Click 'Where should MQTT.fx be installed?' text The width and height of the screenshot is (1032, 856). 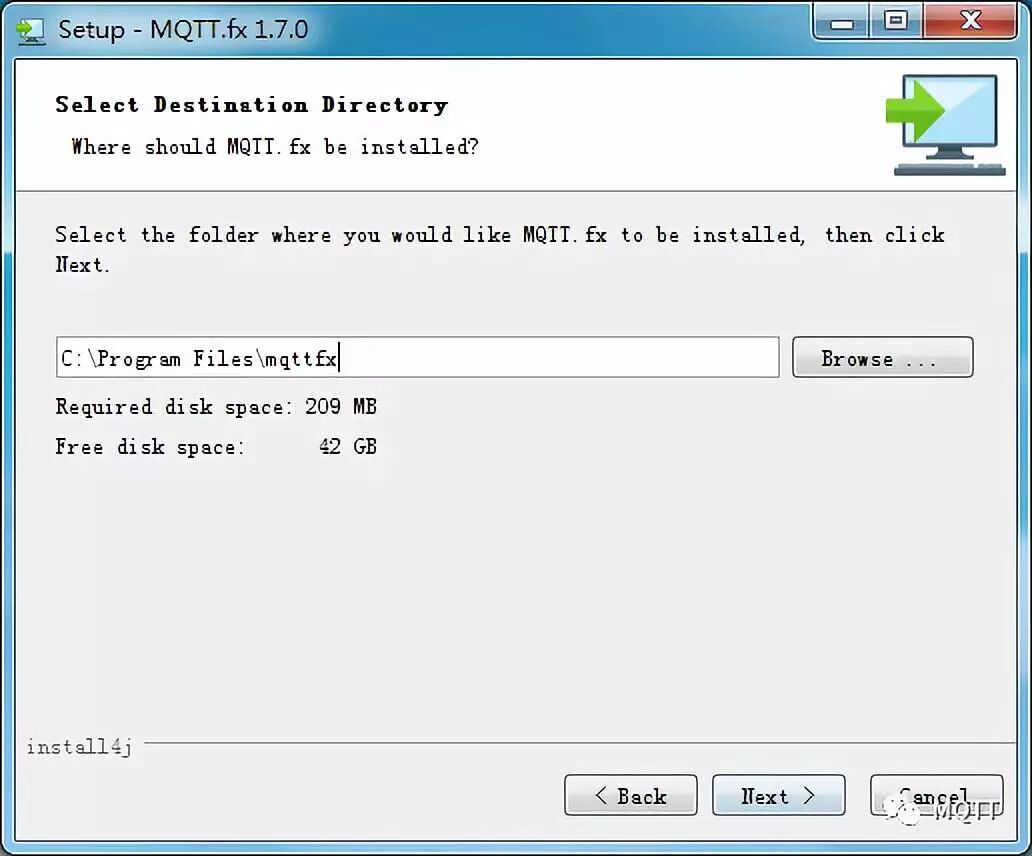(275, 147)
